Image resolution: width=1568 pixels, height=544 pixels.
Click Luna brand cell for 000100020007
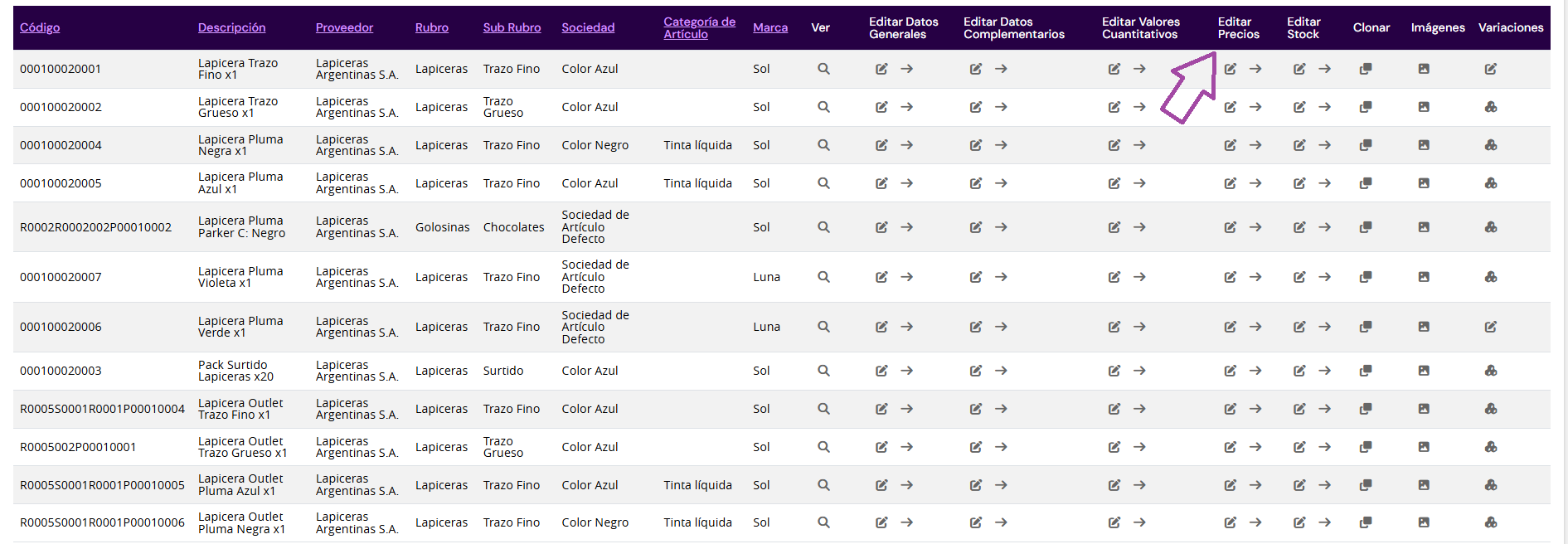pos(766,277)
